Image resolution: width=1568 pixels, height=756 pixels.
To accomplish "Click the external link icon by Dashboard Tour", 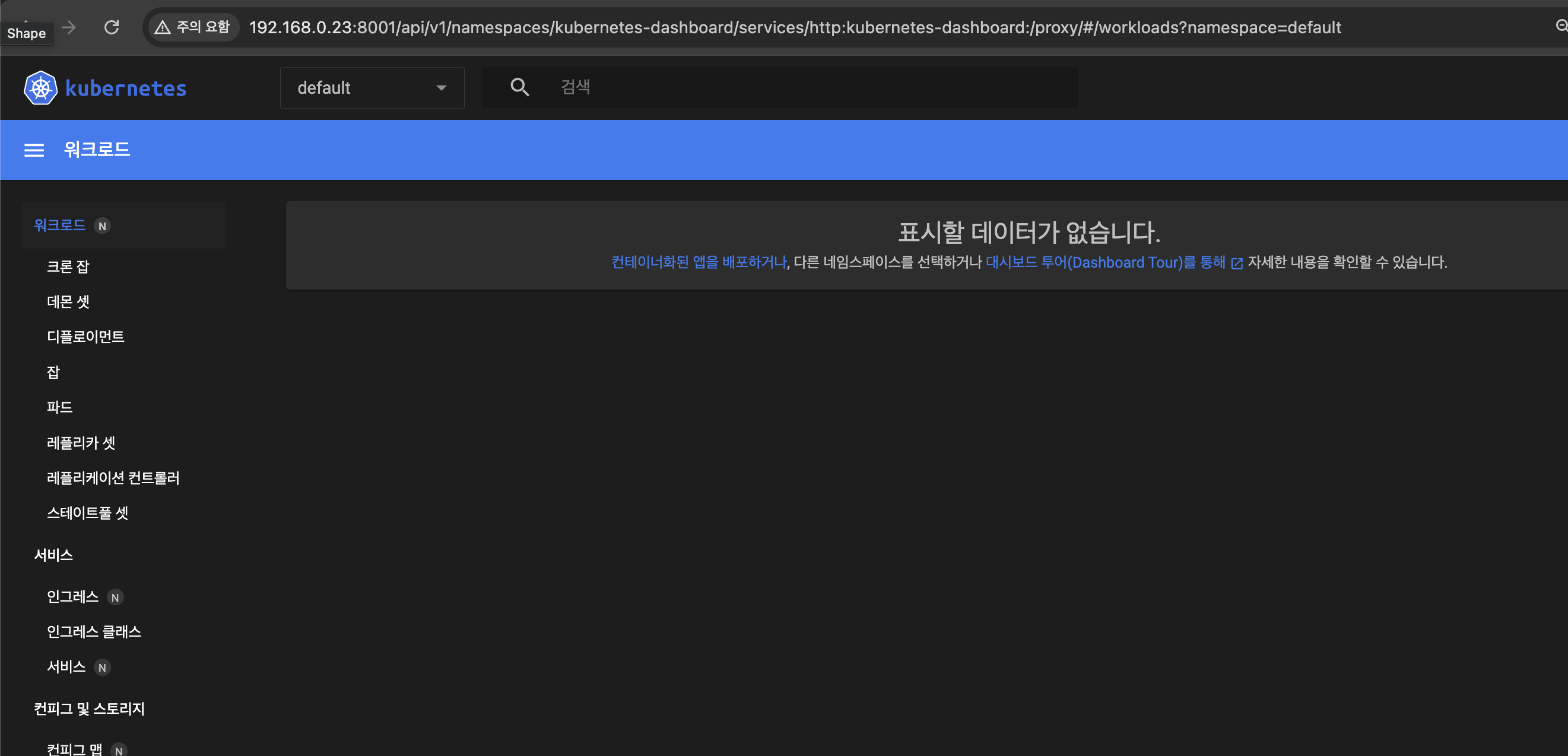I will pos(1236,263).
